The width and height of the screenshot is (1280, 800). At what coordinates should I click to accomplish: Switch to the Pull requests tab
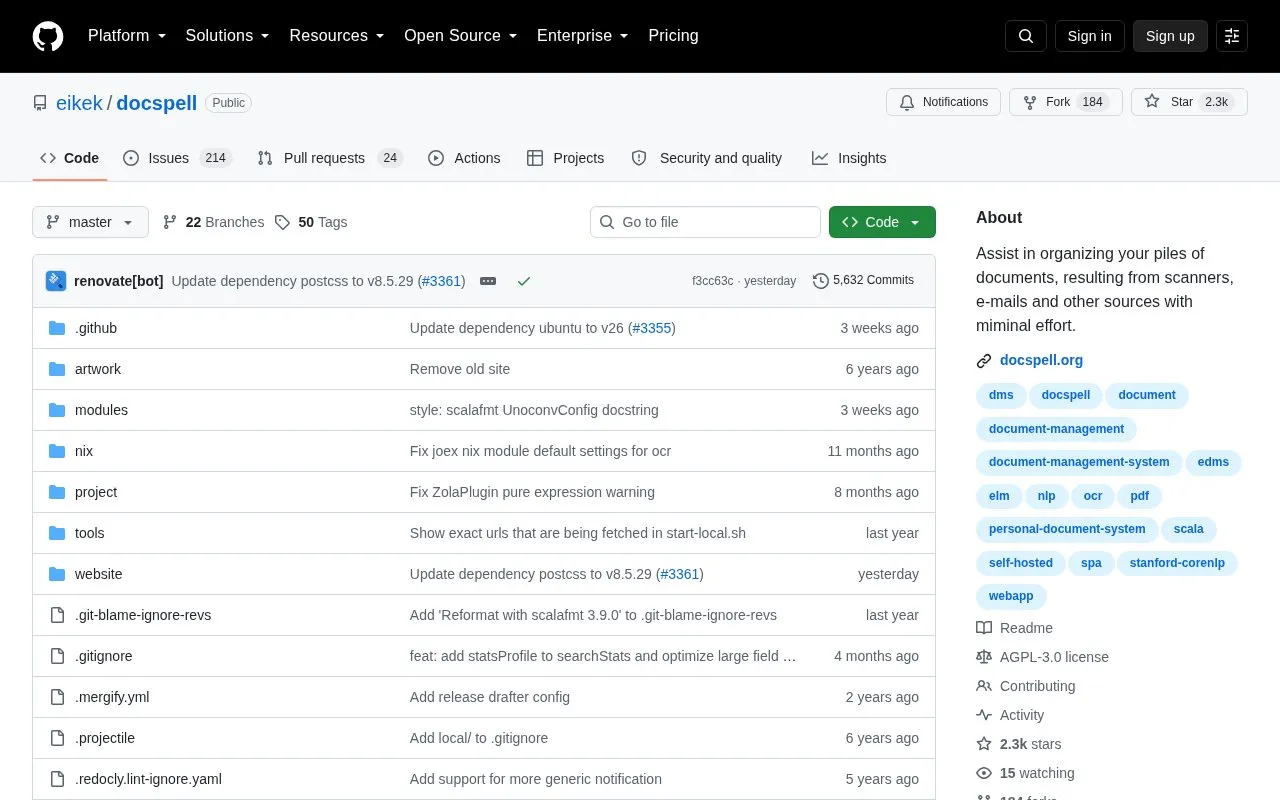point(329,158)
